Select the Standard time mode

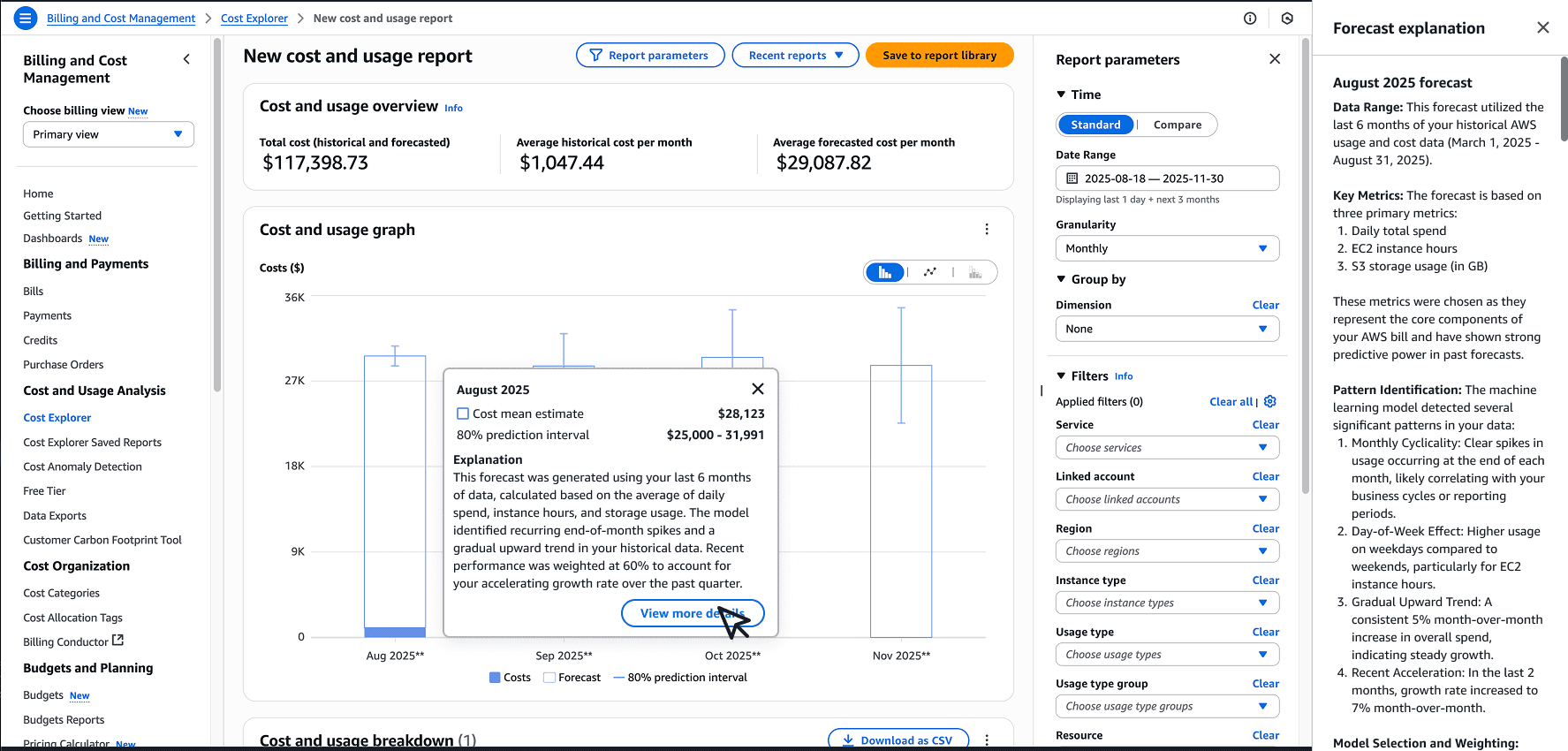pos(1095,125)
